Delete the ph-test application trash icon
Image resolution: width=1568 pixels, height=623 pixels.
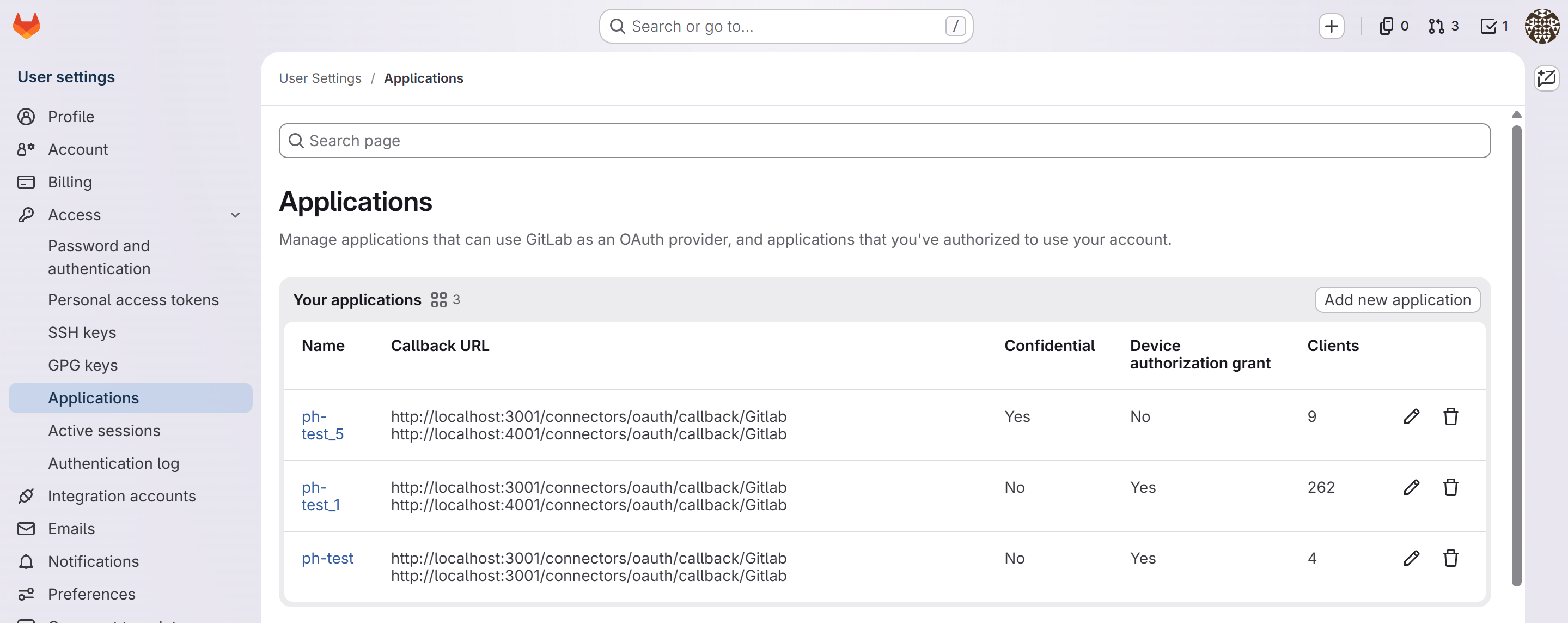1450,558
